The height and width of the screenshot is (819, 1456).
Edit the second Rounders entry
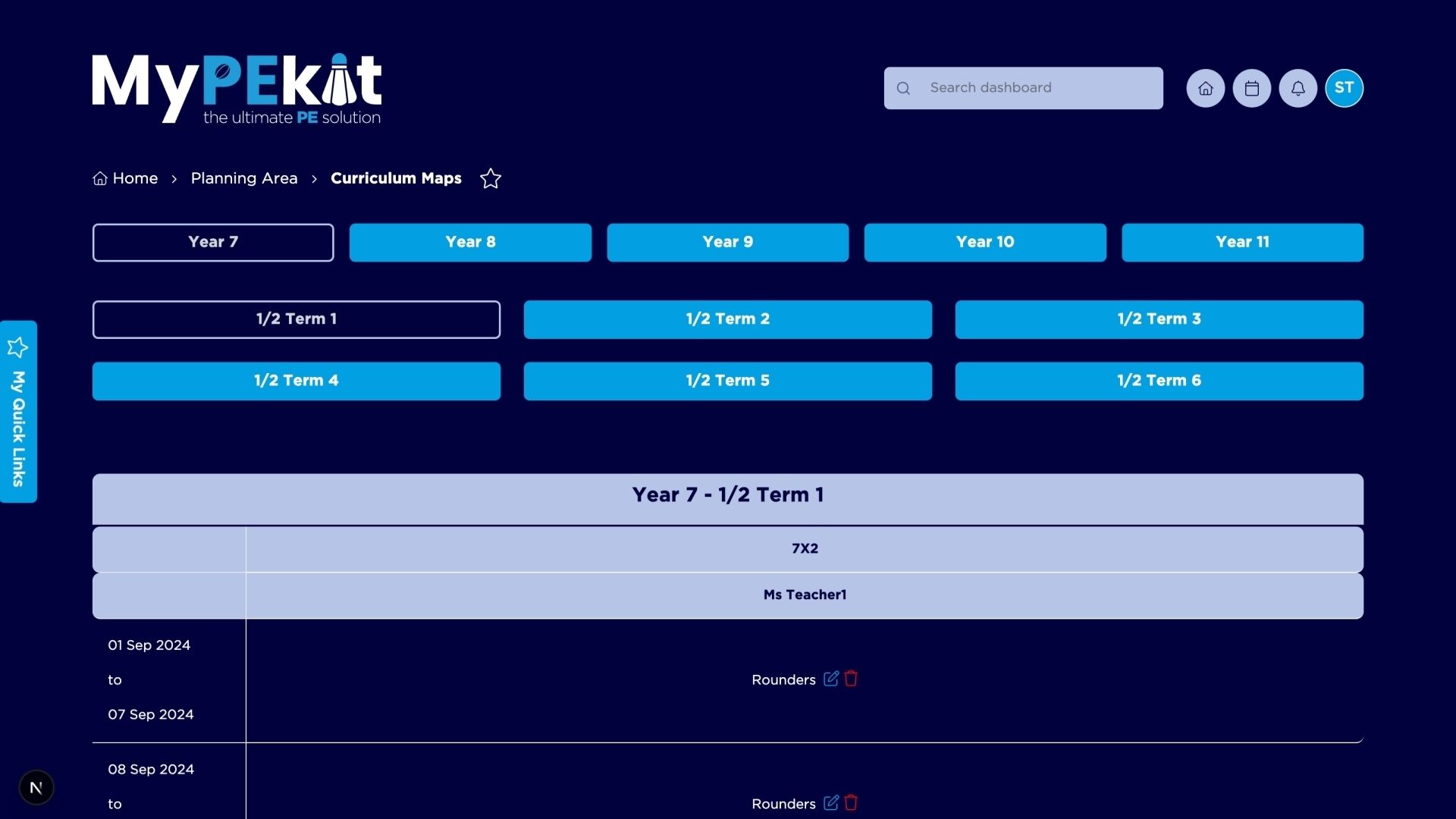(x=831, y=802)
